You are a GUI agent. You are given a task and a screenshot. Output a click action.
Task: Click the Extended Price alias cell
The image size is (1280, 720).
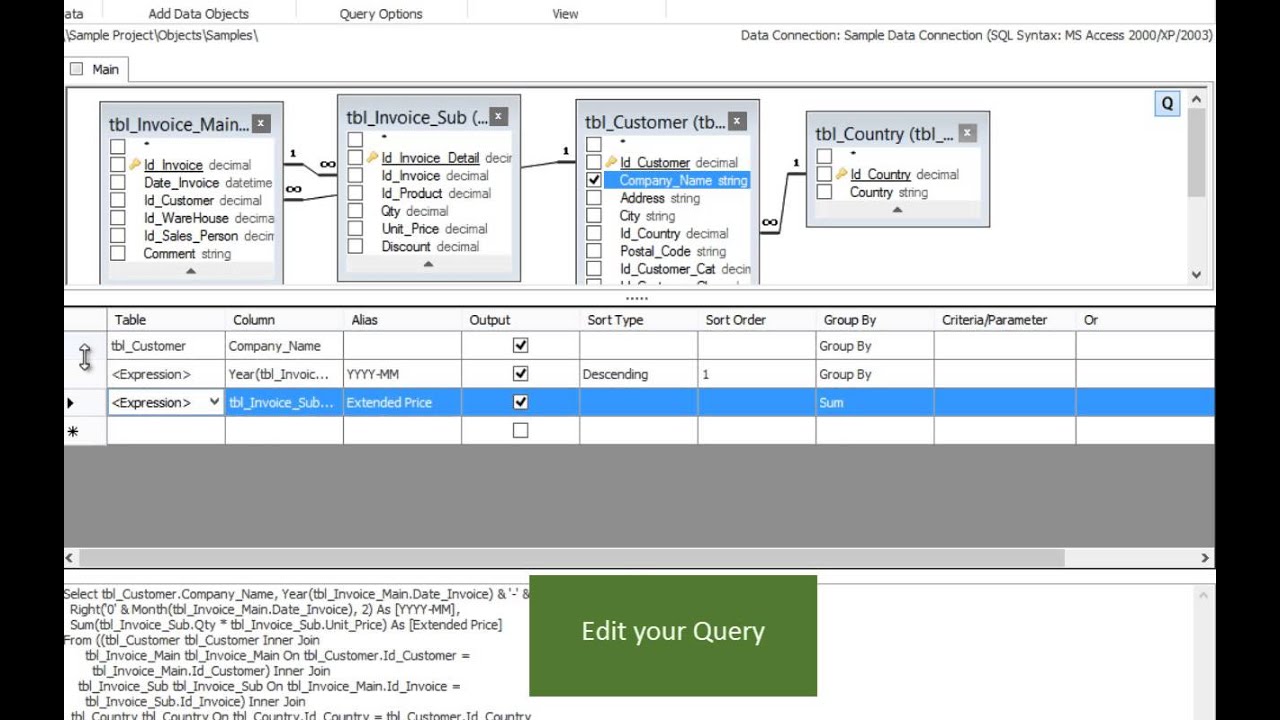tap(402, 402)
